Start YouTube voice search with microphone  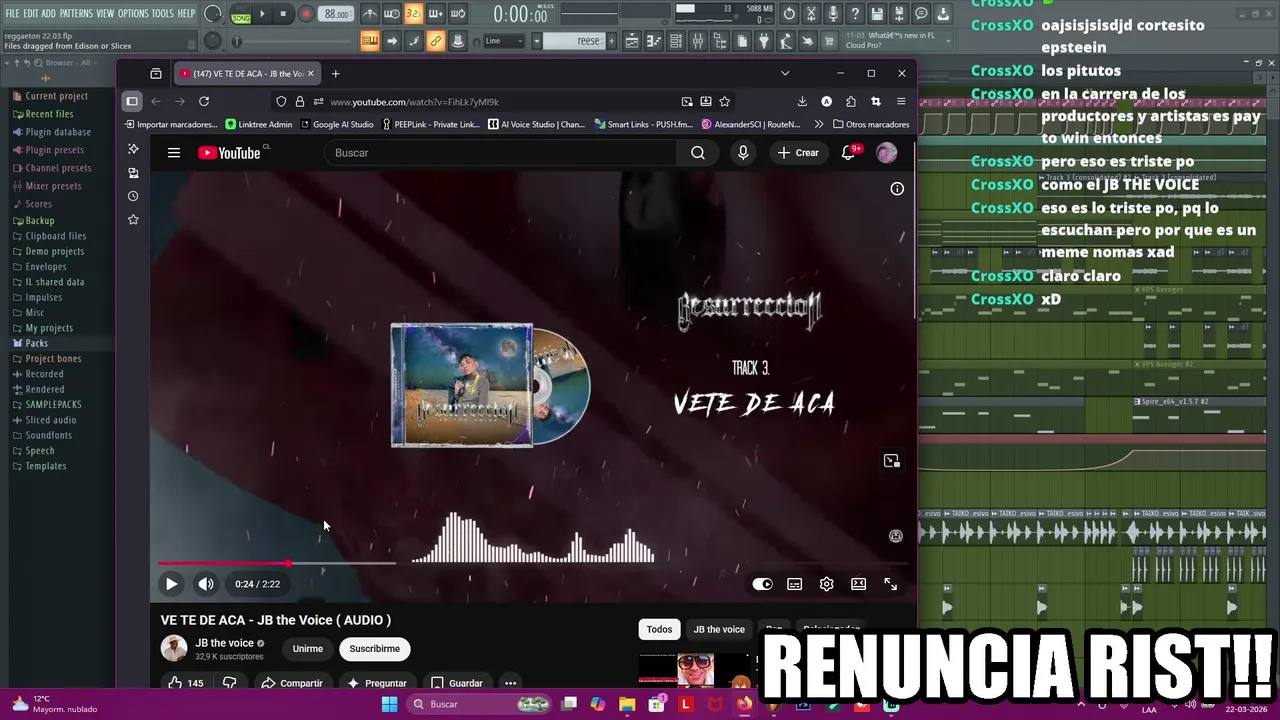pos(743,153)
